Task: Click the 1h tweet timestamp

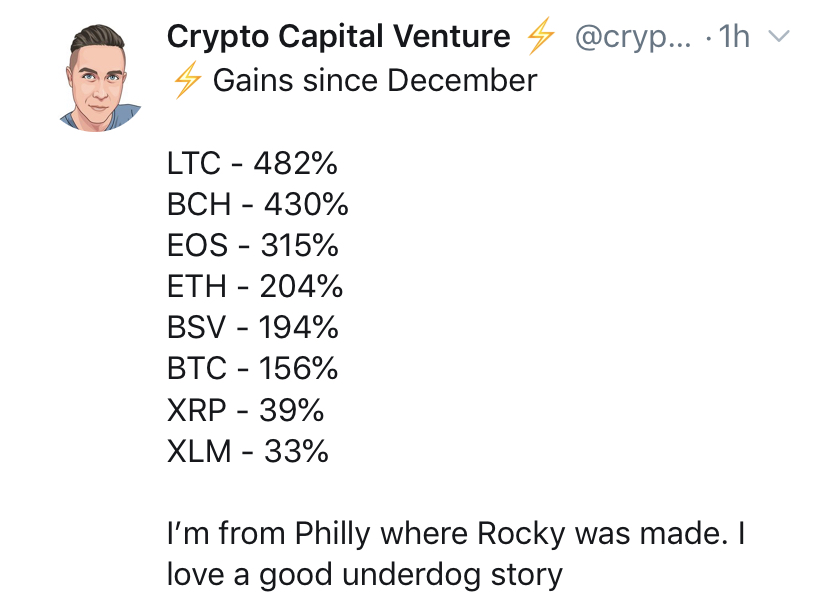Action: [734, 37]
